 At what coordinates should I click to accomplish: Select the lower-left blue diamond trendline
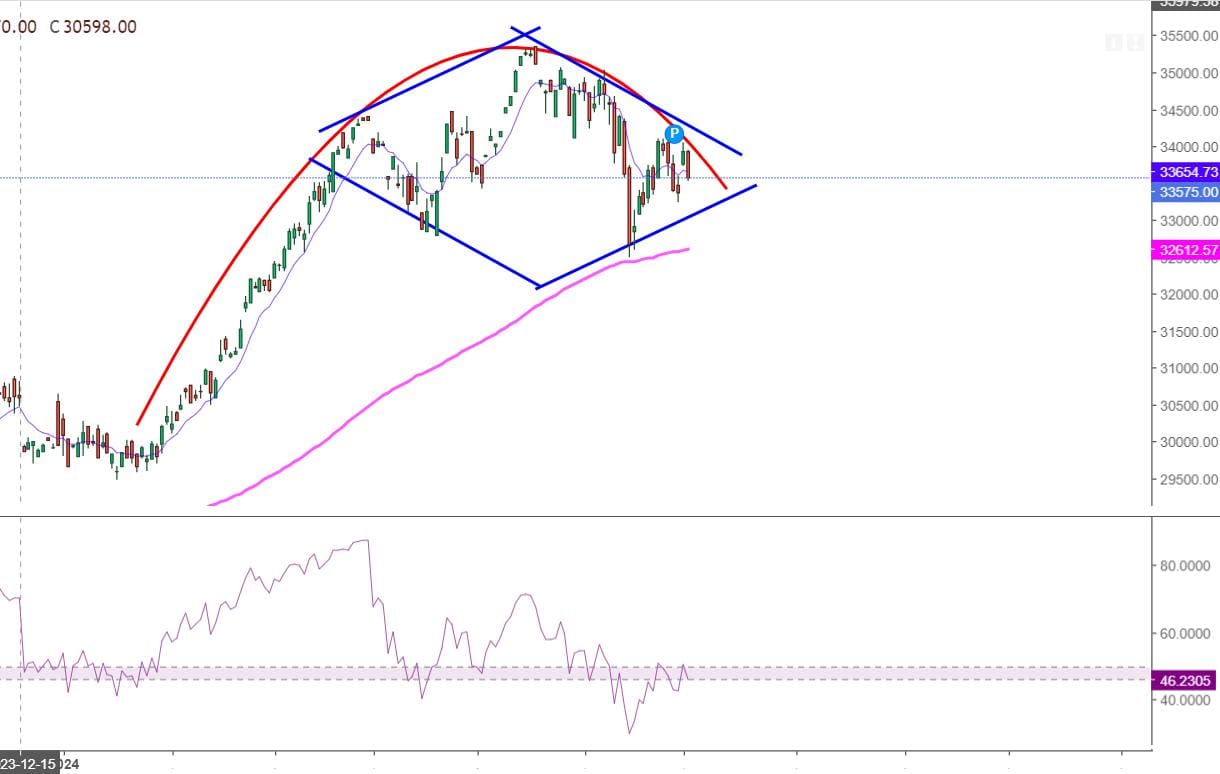425,224
